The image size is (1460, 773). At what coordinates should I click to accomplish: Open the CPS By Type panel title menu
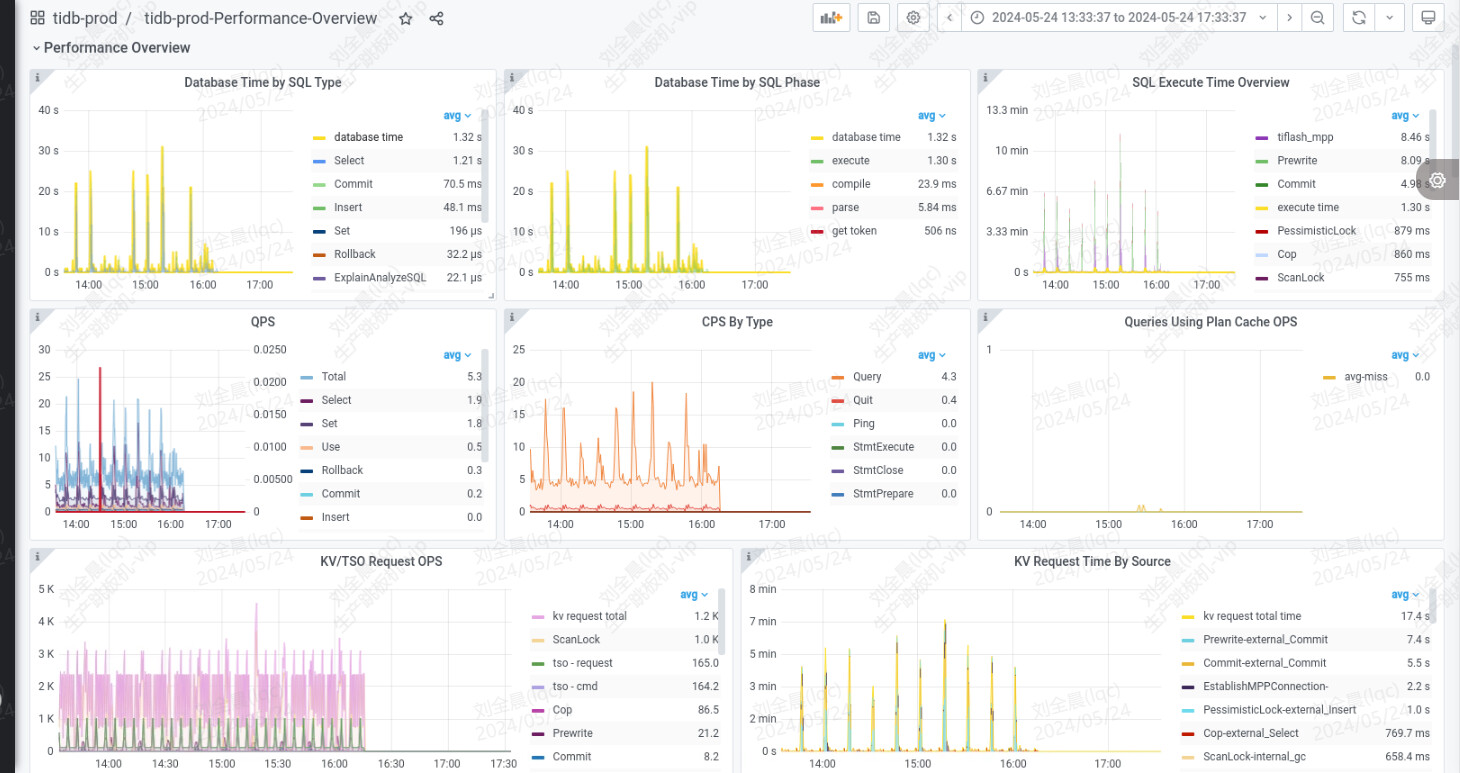click(x=737, y=322)
